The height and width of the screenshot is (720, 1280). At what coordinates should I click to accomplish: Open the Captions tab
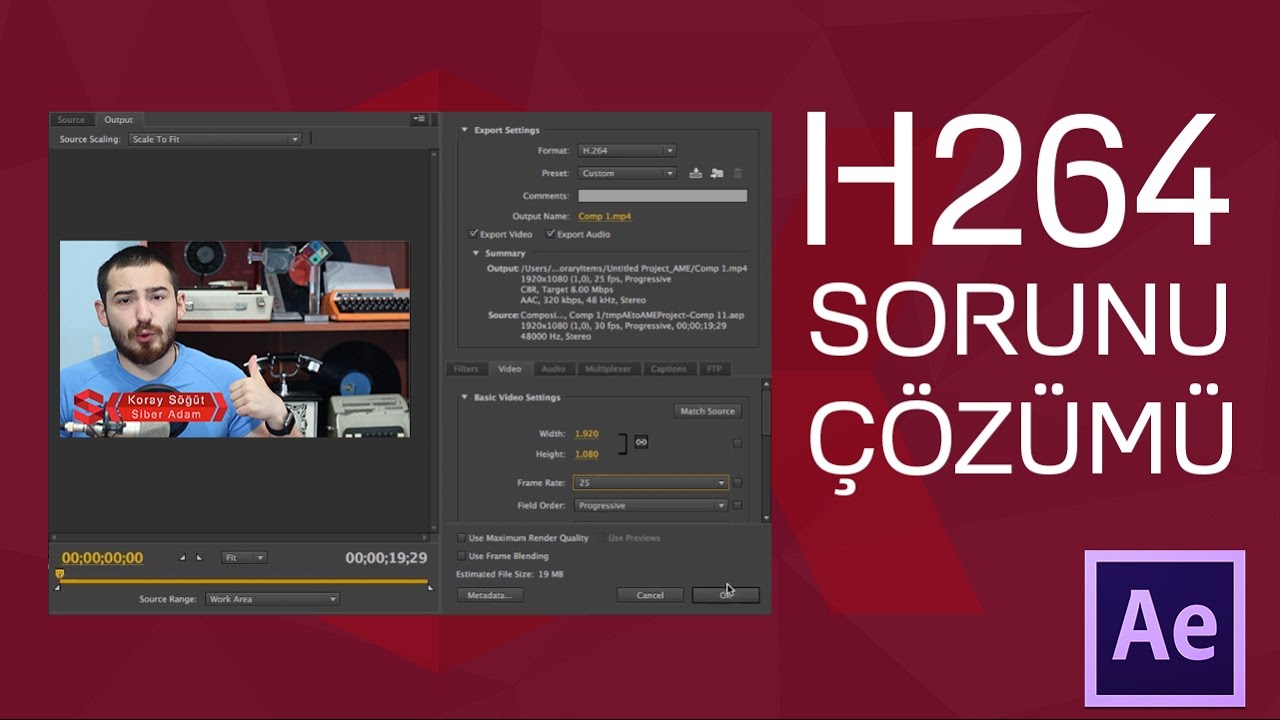[x=668, y=369]
